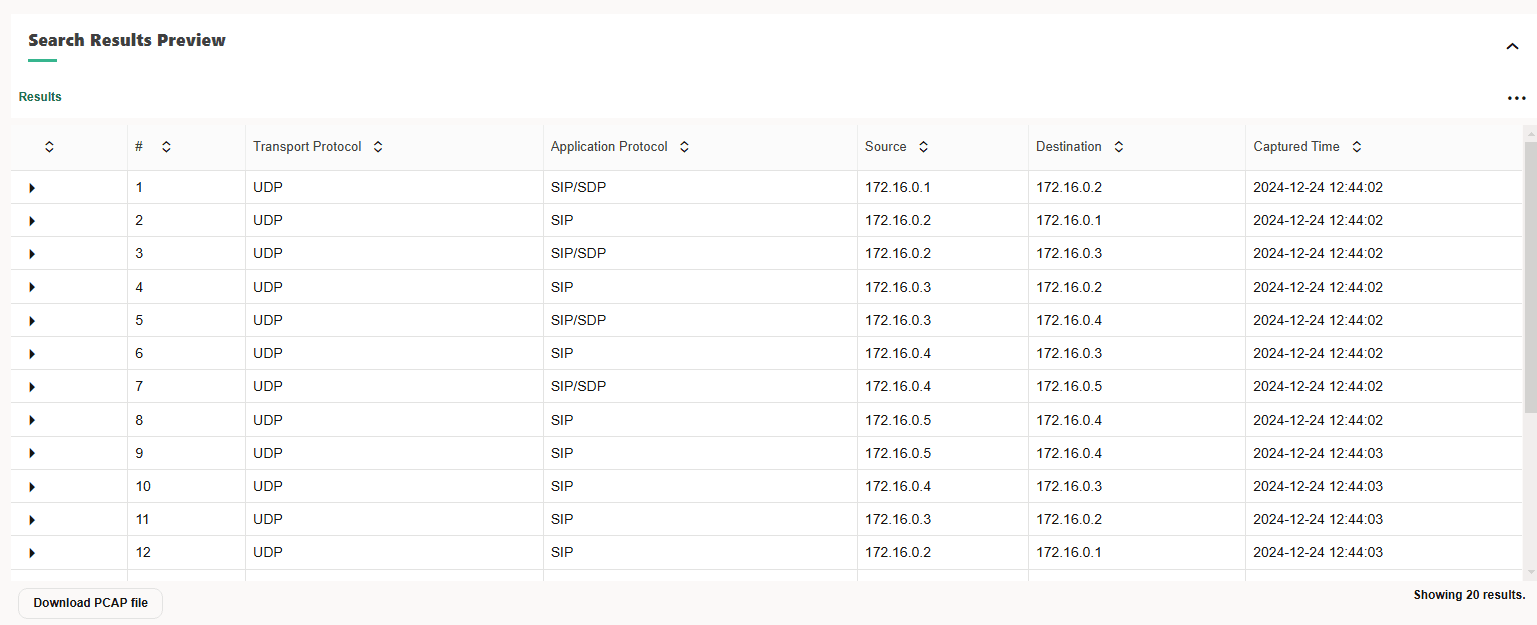This screenshot has height=625, width=1537.
Task: Sort the first unlabeled expander column
Action: pos(50,146)
